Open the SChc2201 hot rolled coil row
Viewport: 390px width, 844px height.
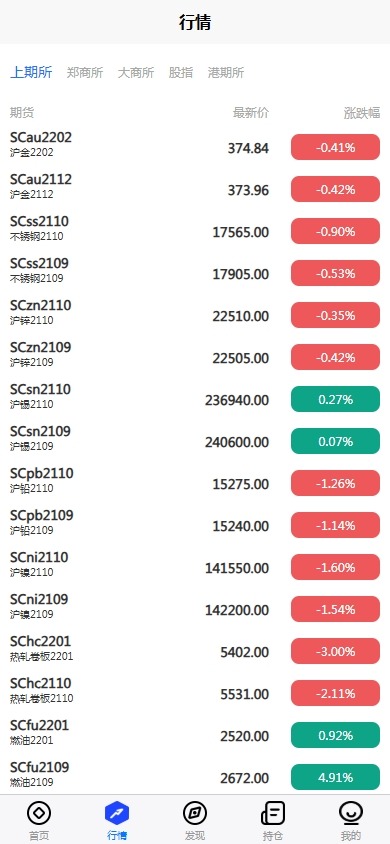click(195, 651)
